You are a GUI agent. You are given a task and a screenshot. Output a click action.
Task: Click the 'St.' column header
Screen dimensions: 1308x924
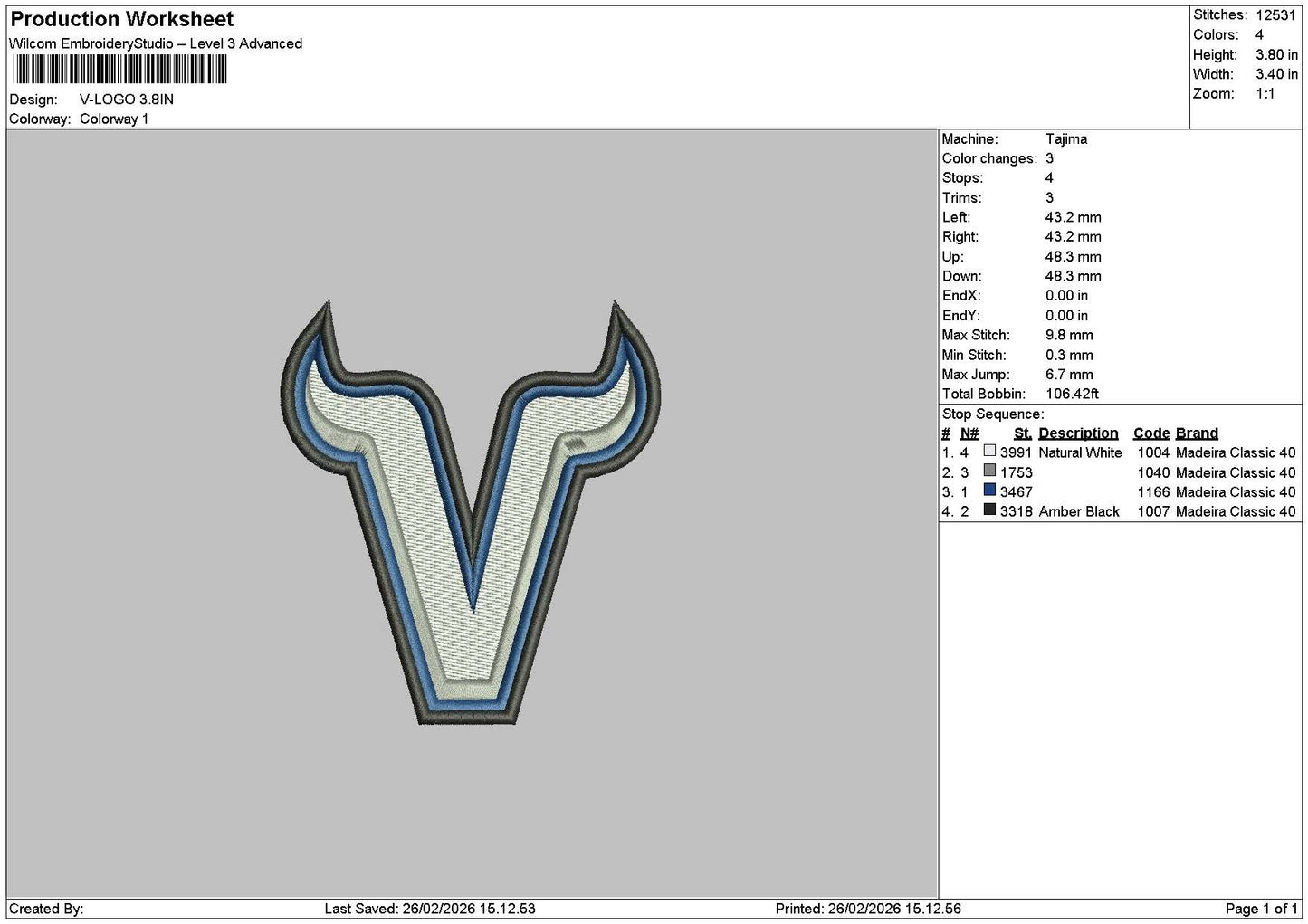1023,433
